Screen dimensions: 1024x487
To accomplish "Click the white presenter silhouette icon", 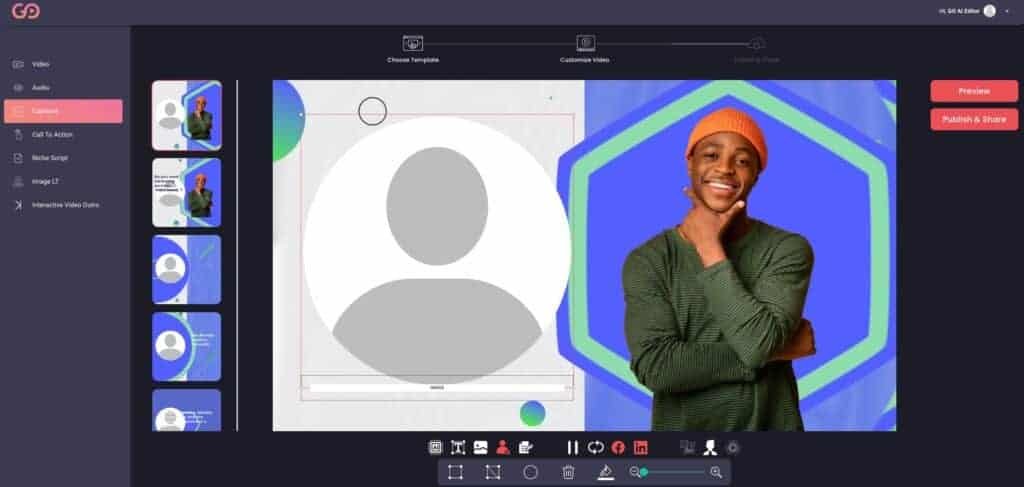I will (x=711, y=448).
